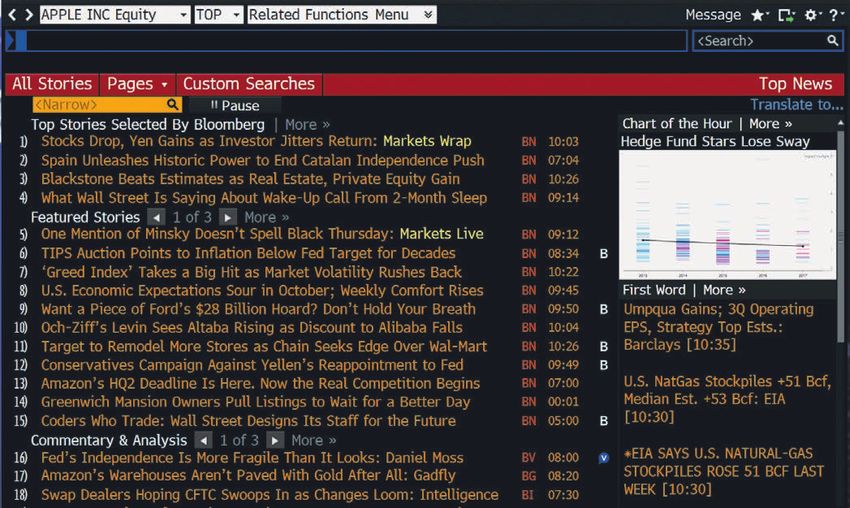
Task: Go back with the left arrow icon
Action: [12, 15]
